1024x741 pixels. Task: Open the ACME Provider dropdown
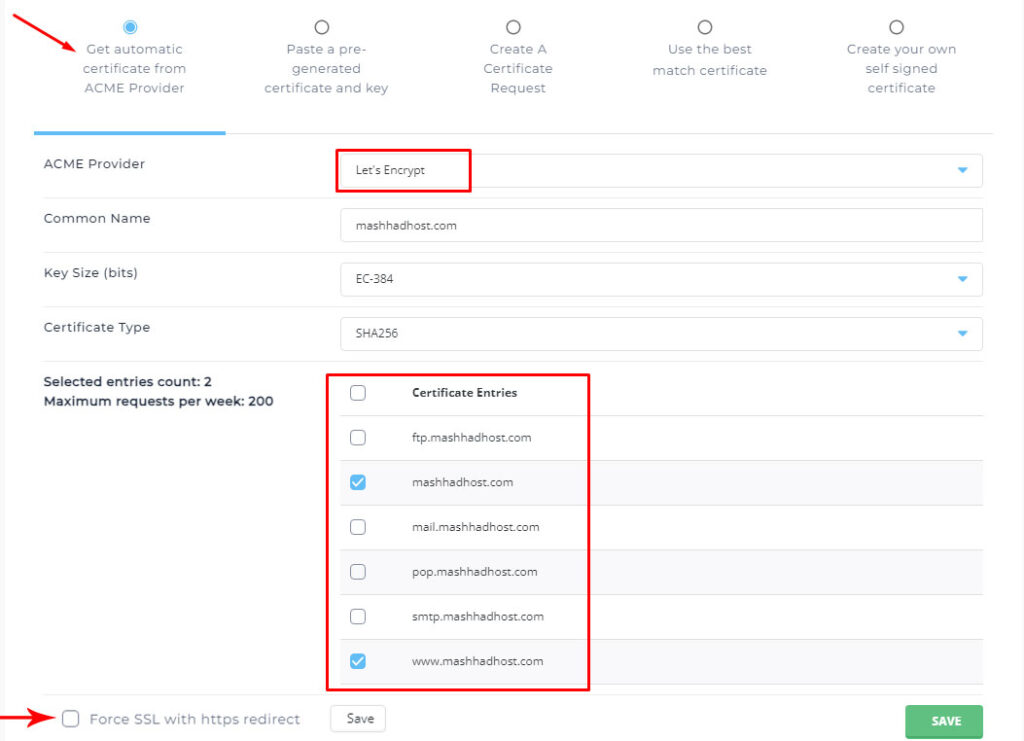coord(660,170)
